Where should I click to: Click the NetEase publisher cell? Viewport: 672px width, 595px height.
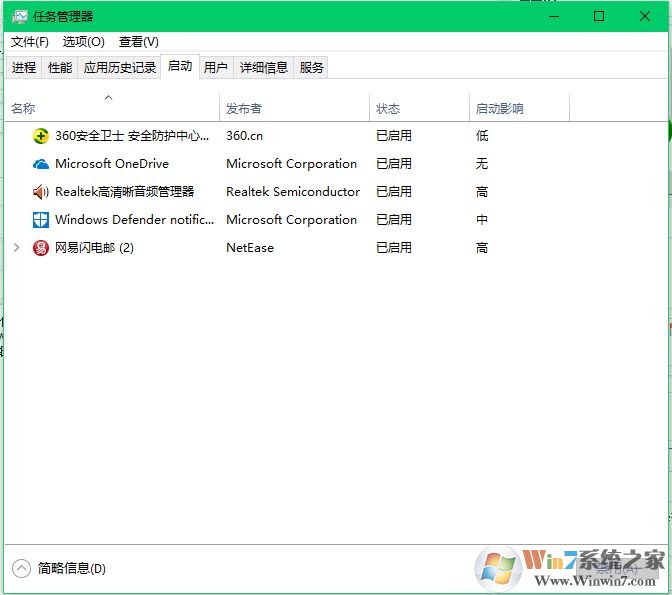(250, 248)
